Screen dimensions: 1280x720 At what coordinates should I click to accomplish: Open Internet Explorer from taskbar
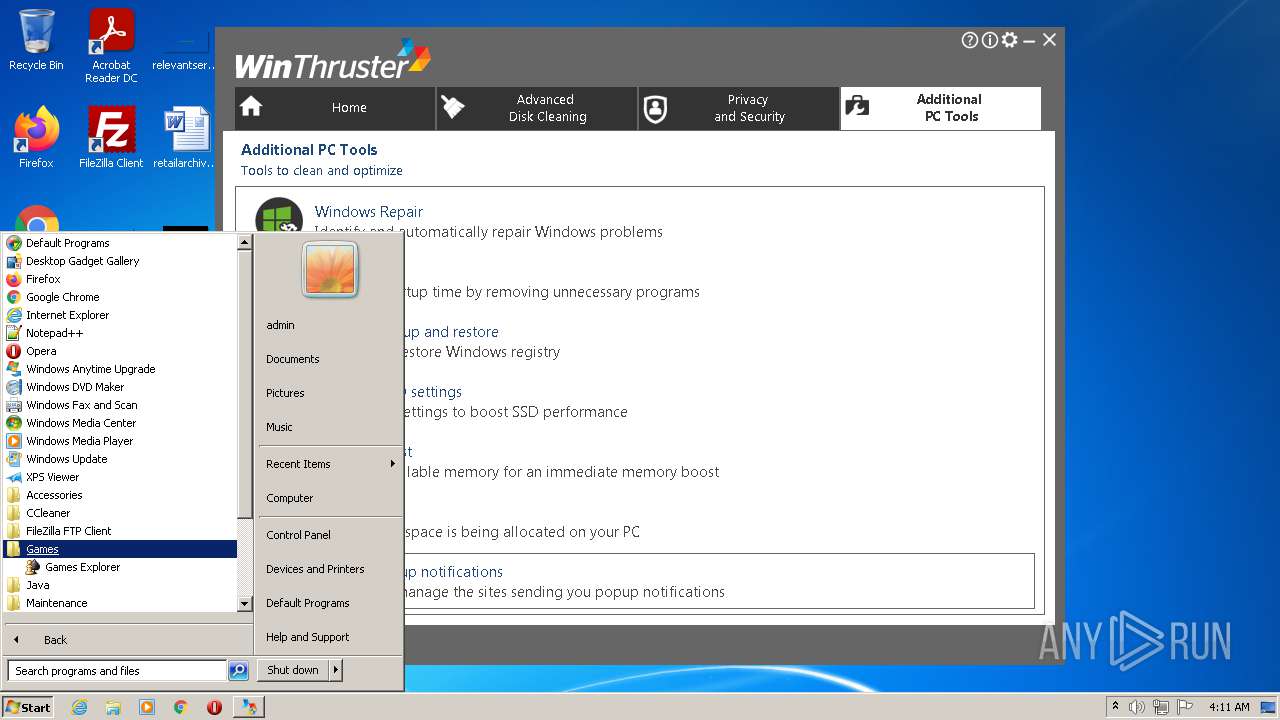click(79, 707)
